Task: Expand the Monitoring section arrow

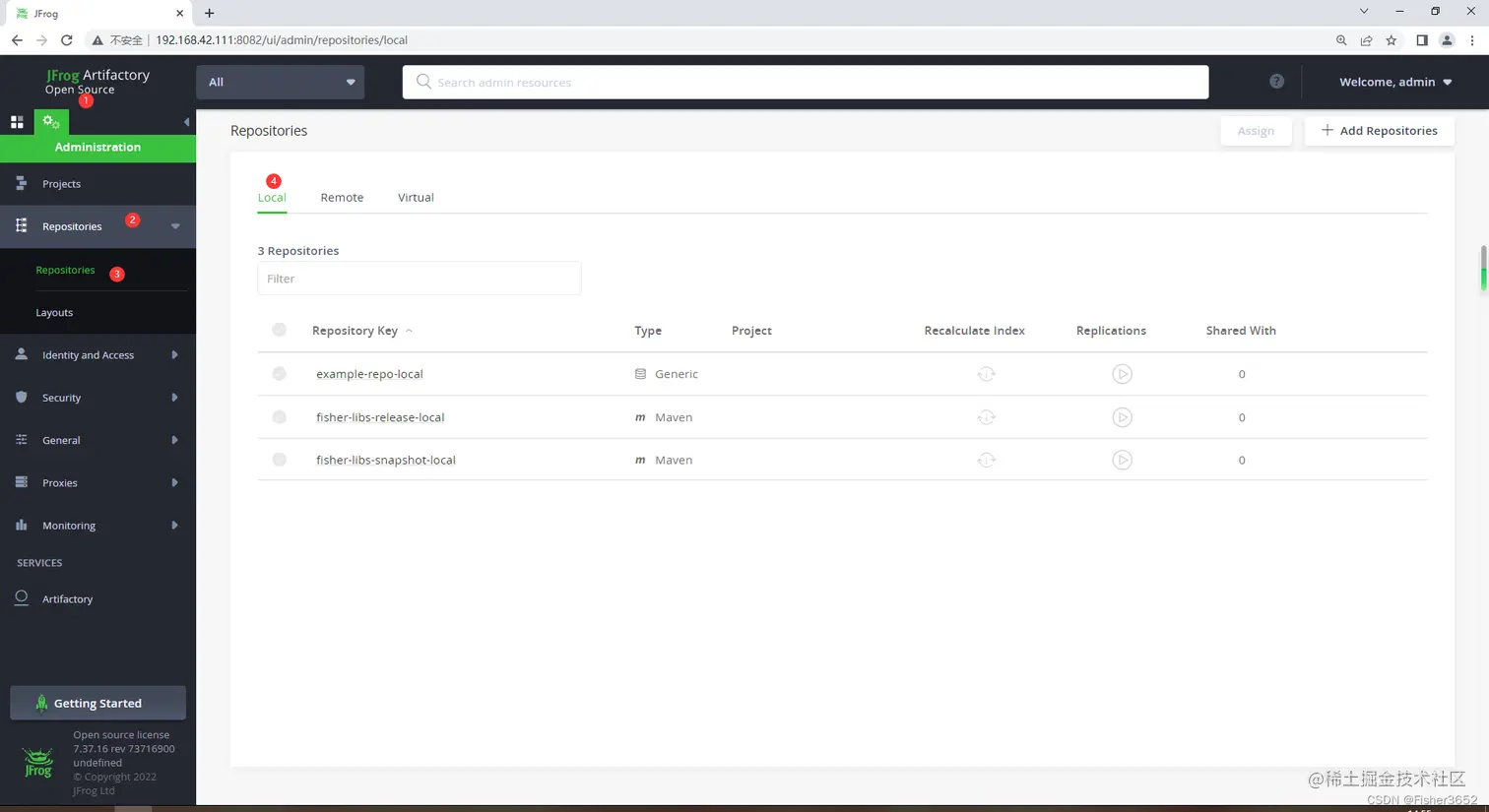Action: pyautogui.click(x=174, y=525)
